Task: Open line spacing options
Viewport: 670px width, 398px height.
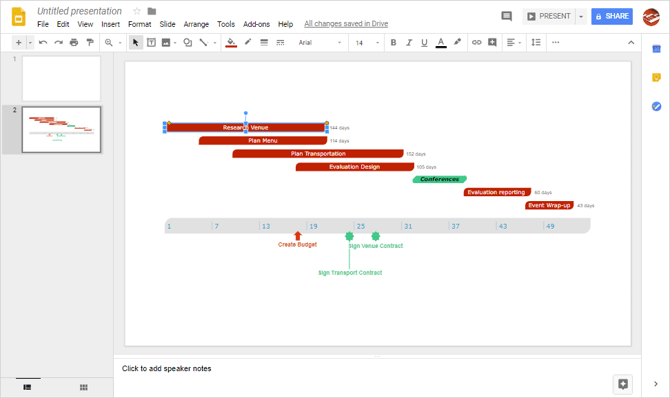Action: tap(536, 42)
